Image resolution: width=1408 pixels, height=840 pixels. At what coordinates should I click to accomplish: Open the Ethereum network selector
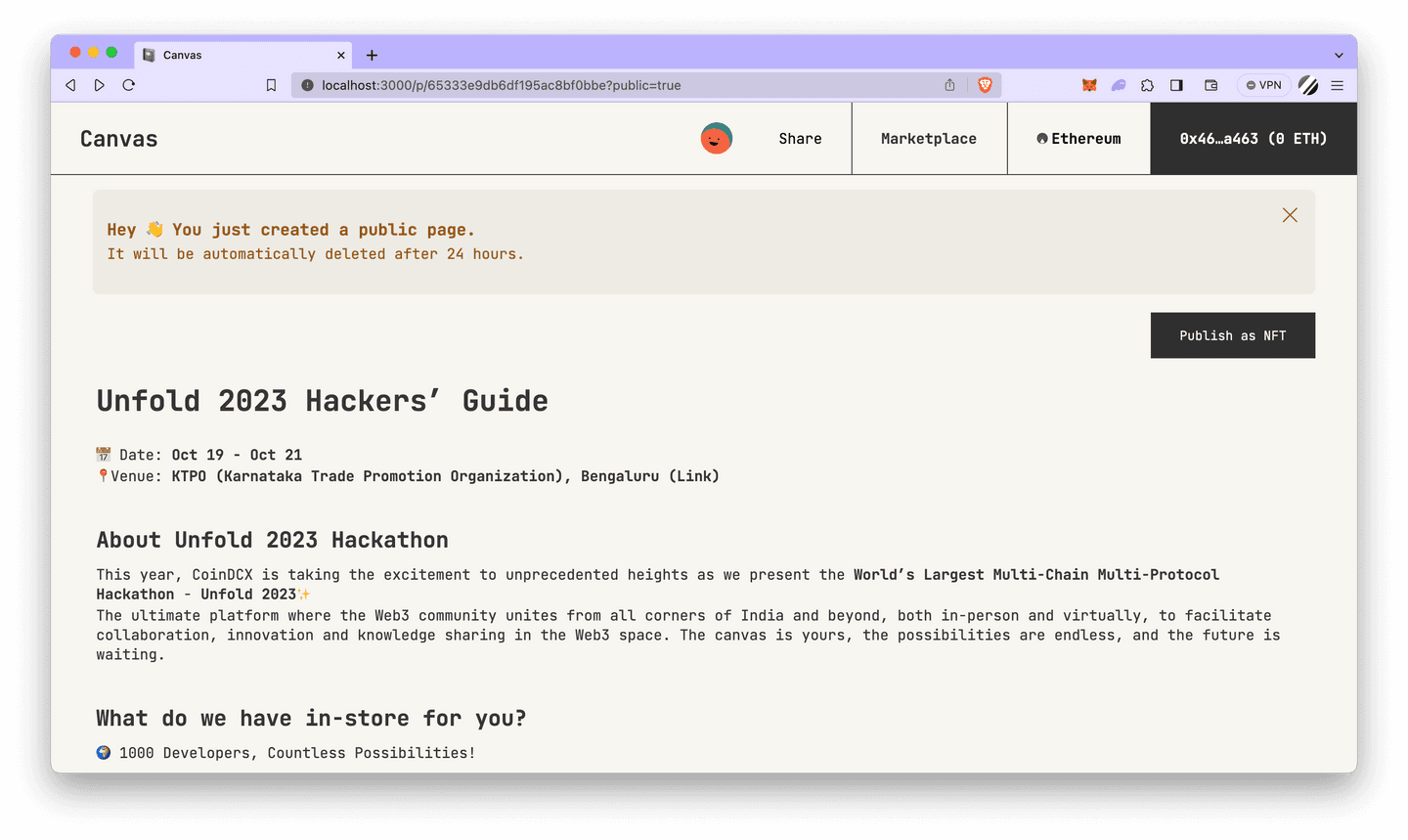[x=1078, y=139]
